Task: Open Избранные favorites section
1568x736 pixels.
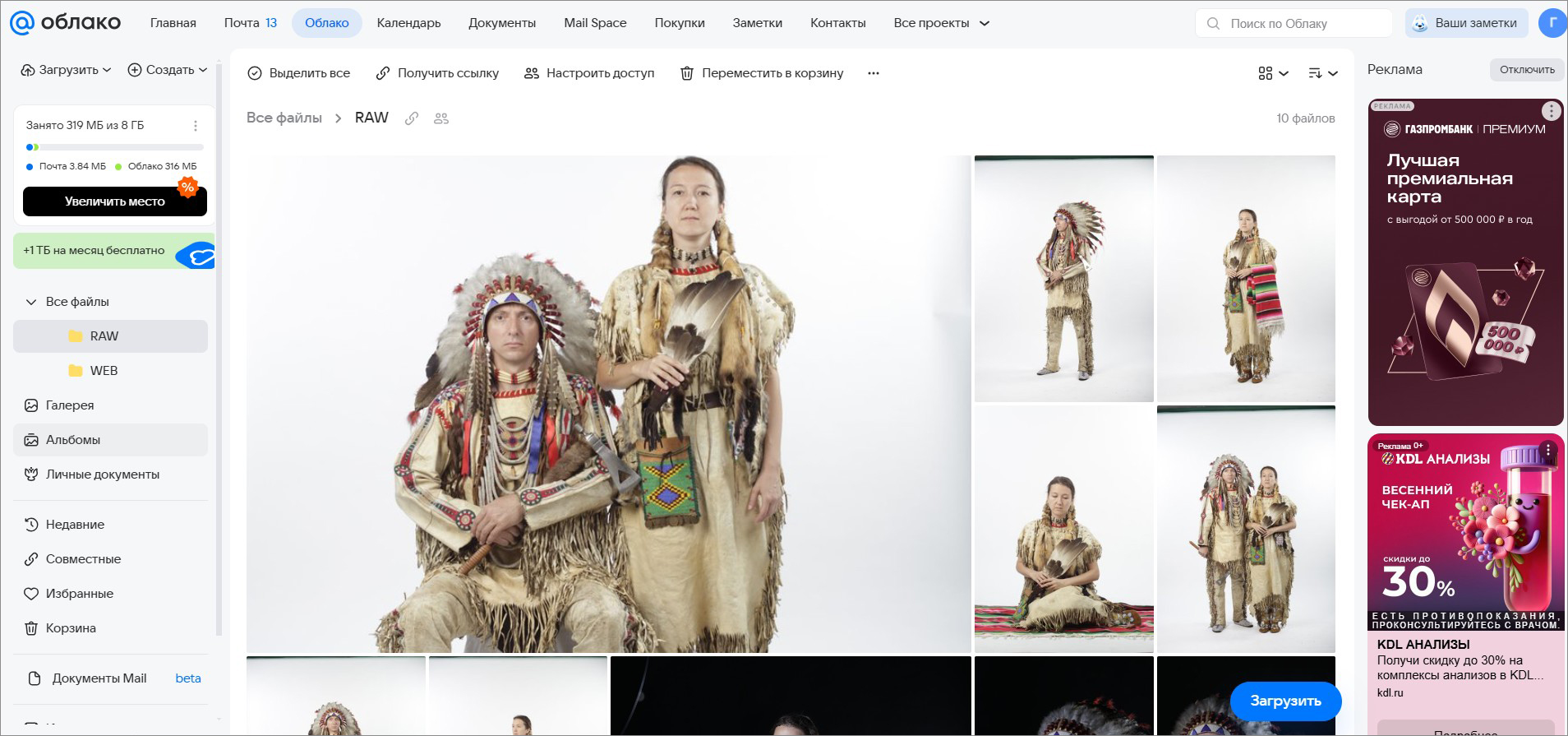Action: 79,594
